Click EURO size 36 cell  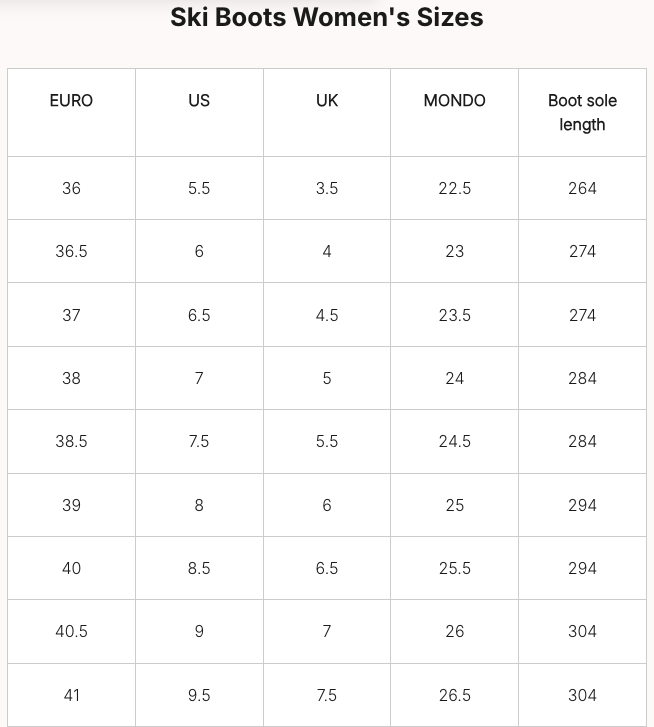pyautogui.click(x=71, y=188)
